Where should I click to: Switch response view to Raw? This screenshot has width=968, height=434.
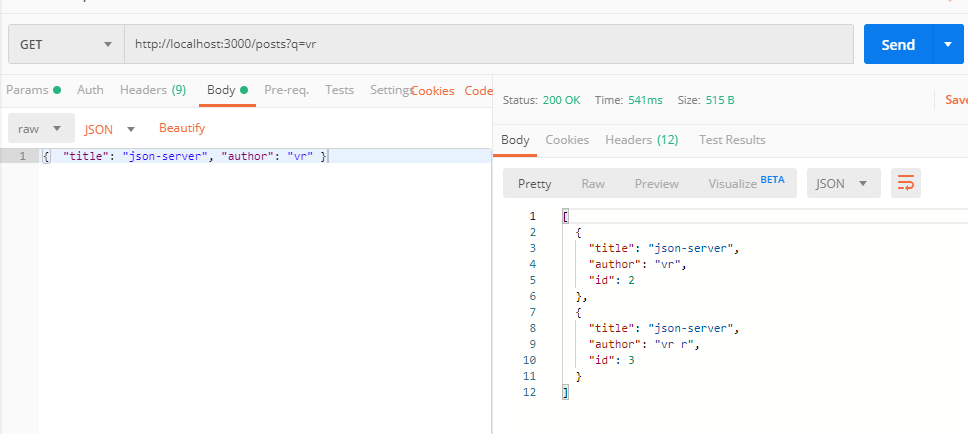(593, 183)
